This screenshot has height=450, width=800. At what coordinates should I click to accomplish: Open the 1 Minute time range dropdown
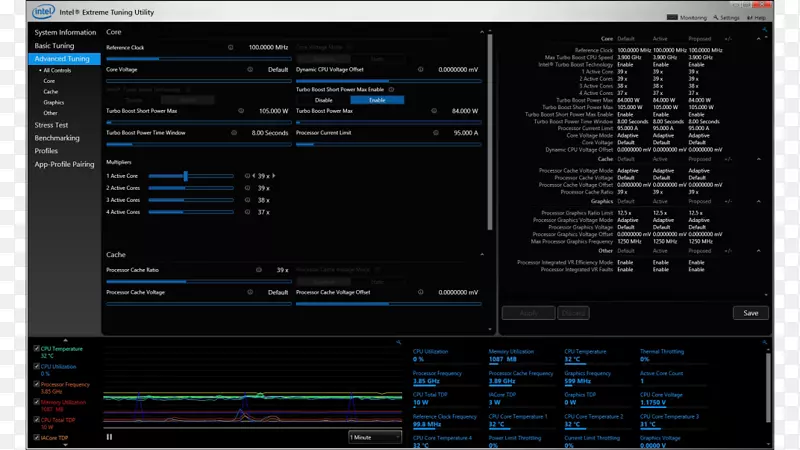tap(374, 437)
